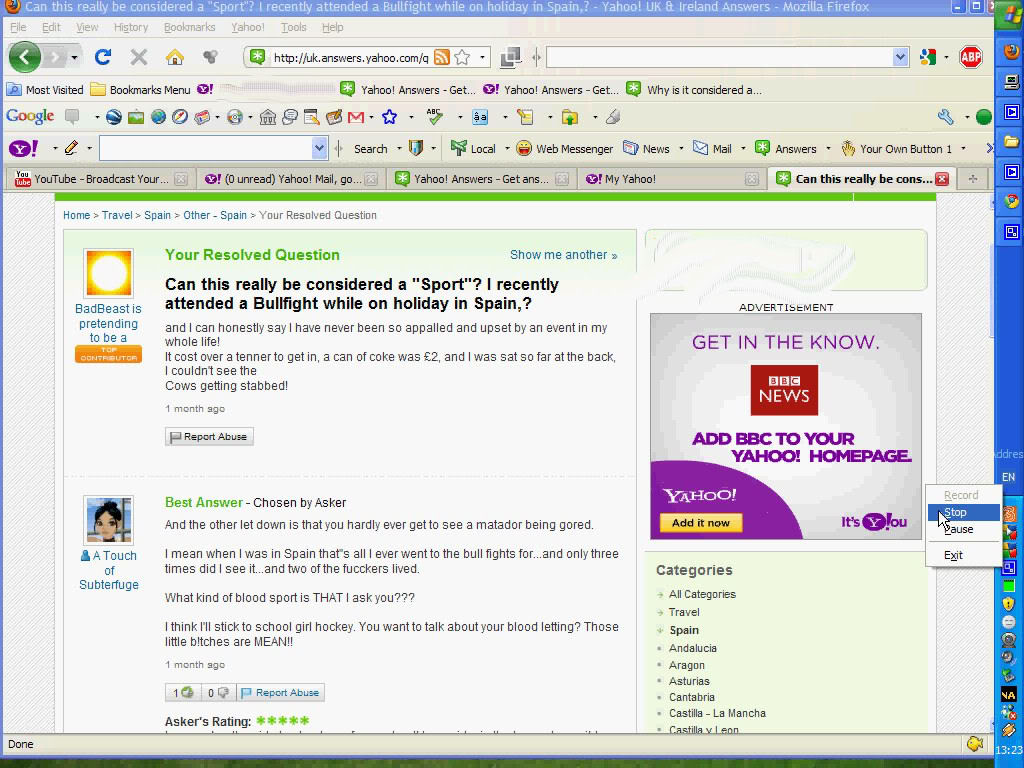Open the History menu
The width and height of the screenshot is (1024, 768).
click(131, 27)
